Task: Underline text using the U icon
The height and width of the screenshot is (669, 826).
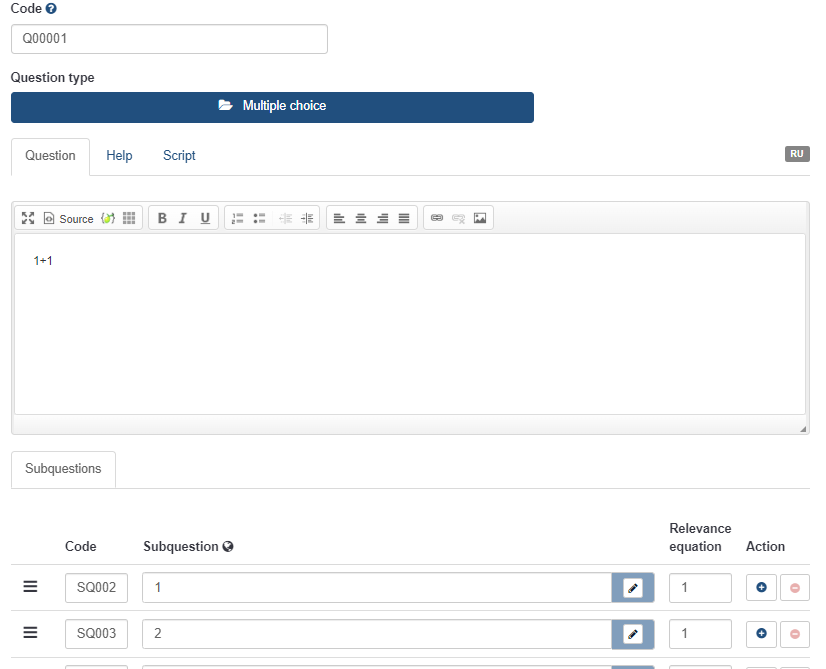Action: [x=205, y=218]
